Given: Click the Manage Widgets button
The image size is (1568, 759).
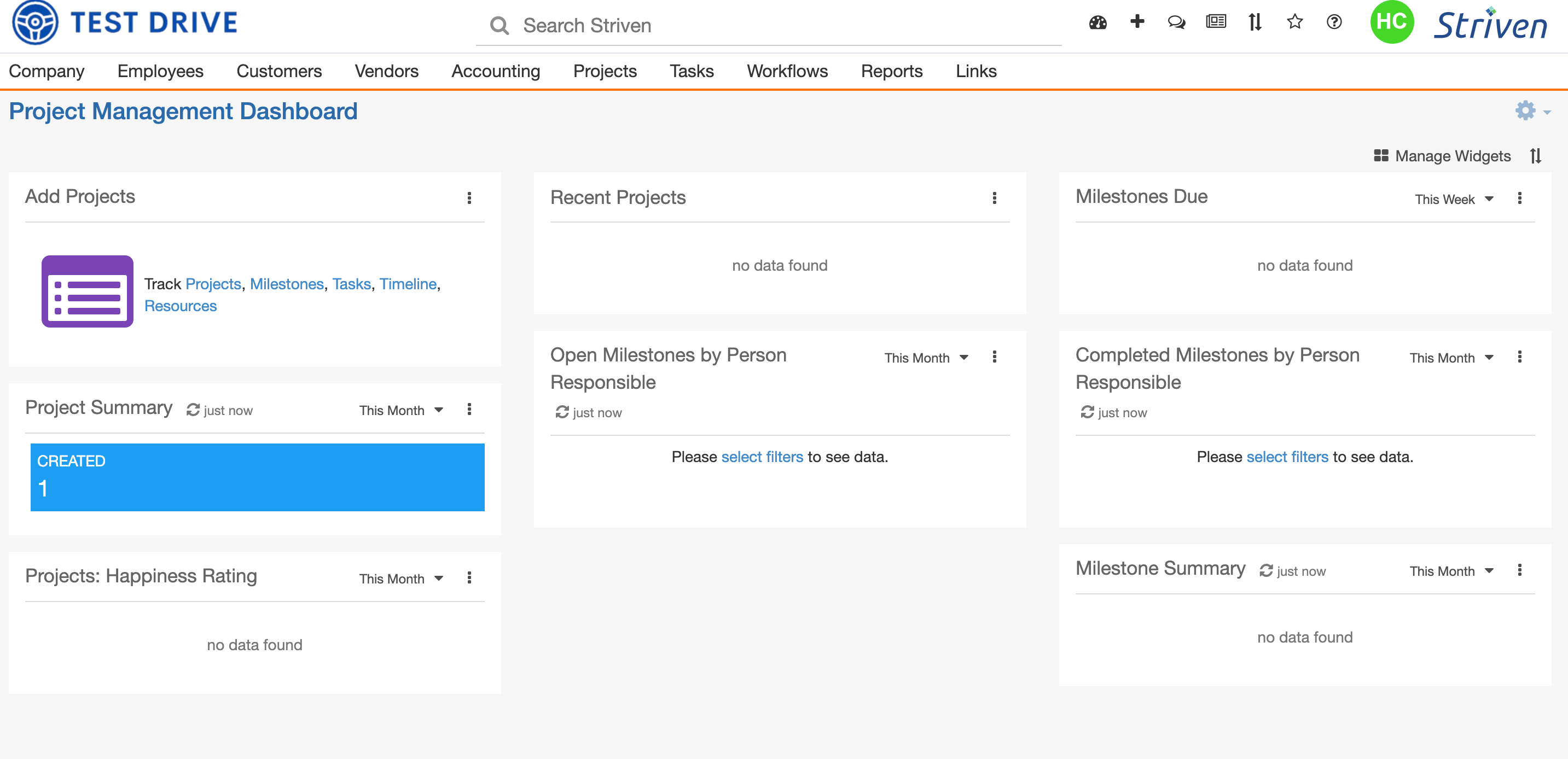Looking at the screenshot, I should pos(1442,156).
